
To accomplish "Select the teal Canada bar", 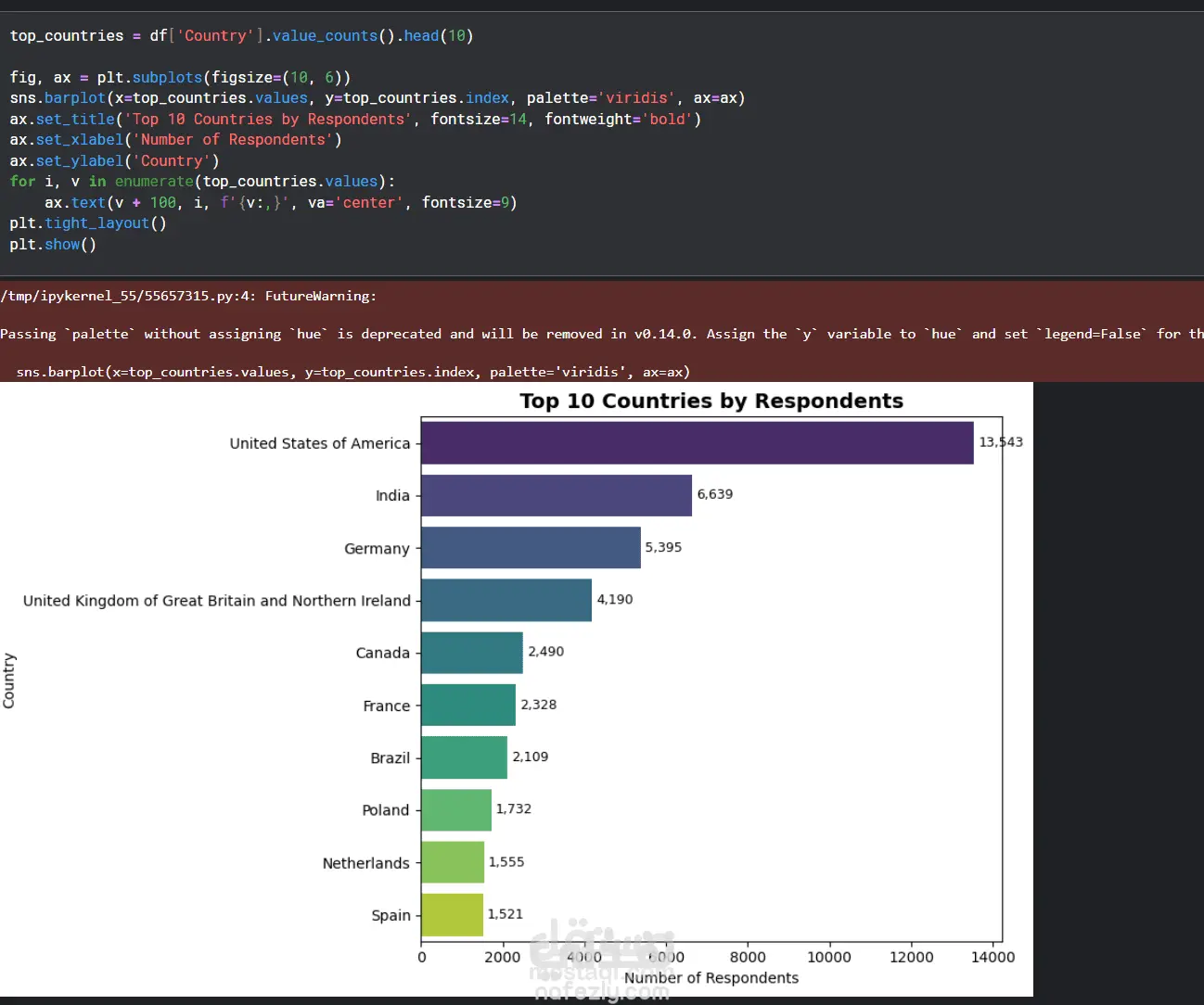I will point(472,653).
